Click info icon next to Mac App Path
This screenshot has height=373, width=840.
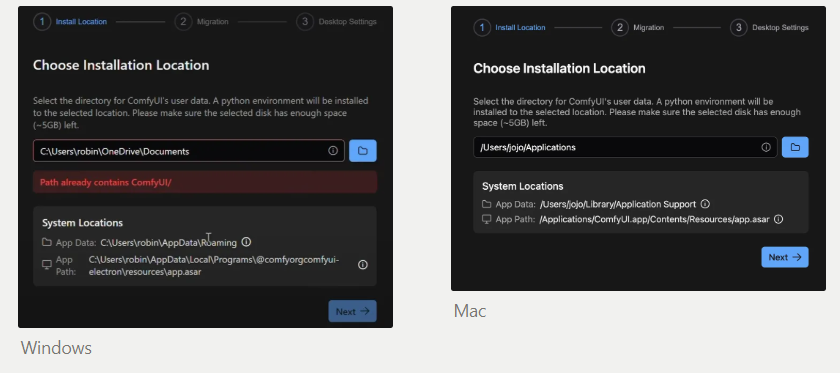(x=778, y=219)
